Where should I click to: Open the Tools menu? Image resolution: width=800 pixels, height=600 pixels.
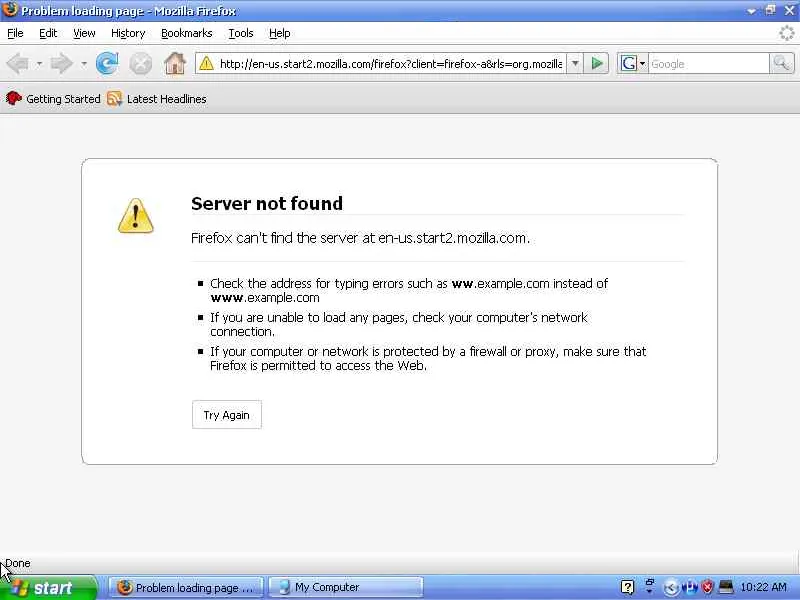point(241,33)
